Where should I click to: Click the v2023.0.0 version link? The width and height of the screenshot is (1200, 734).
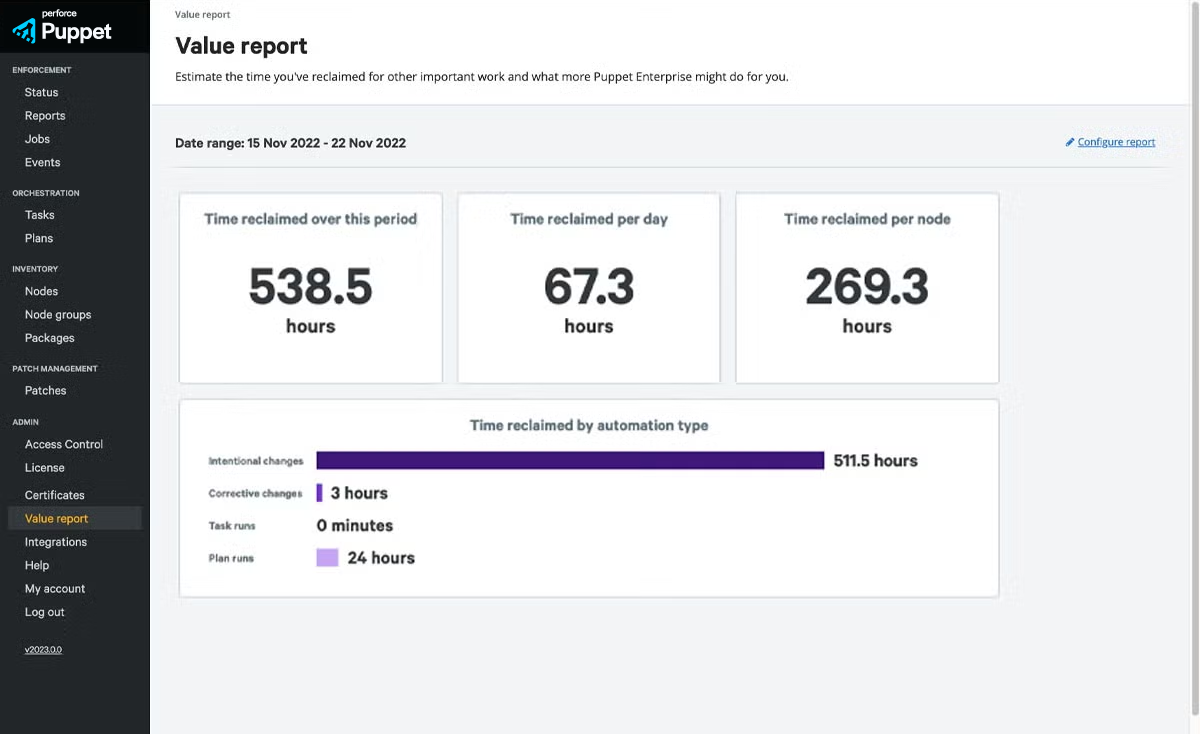(42, 649)
